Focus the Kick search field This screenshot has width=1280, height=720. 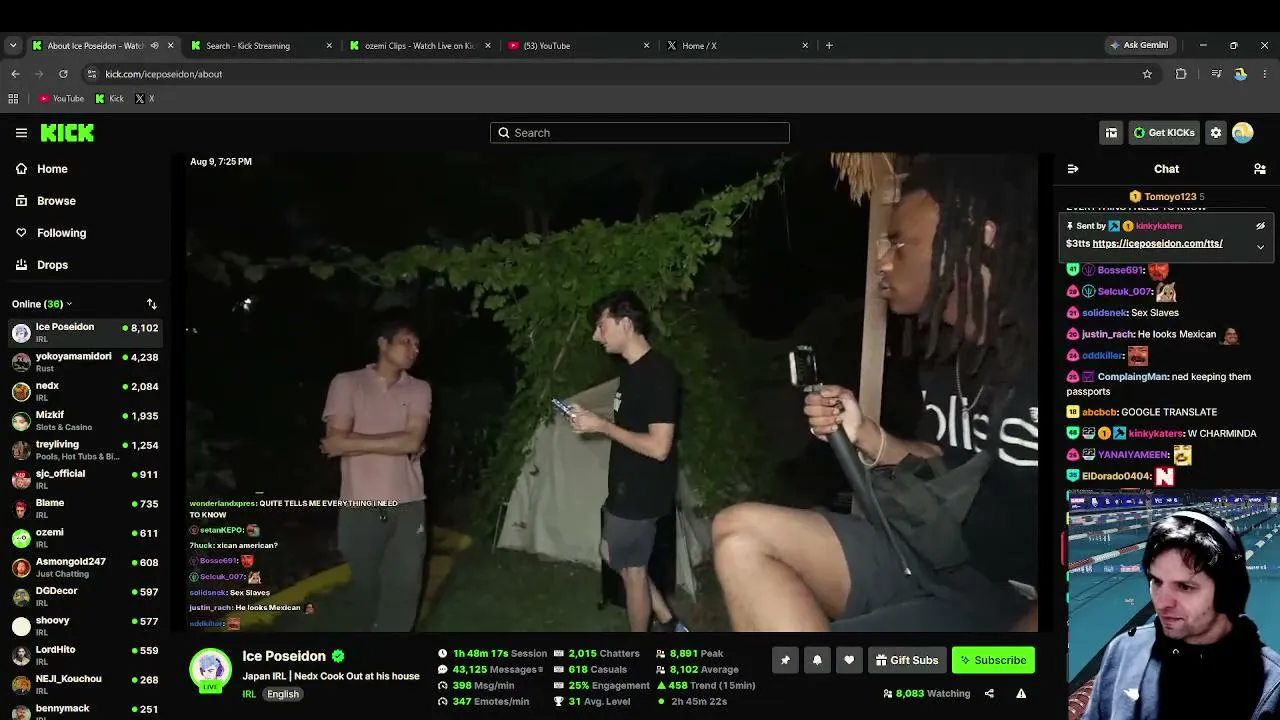click(640, 132)
